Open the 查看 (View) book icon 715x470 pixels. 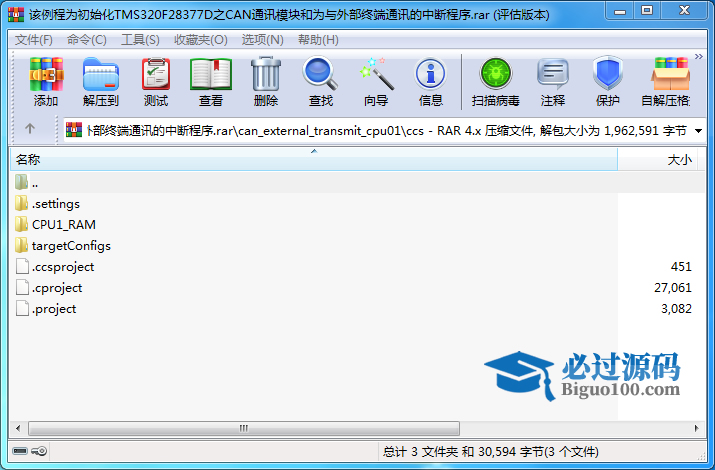(211, 82)
